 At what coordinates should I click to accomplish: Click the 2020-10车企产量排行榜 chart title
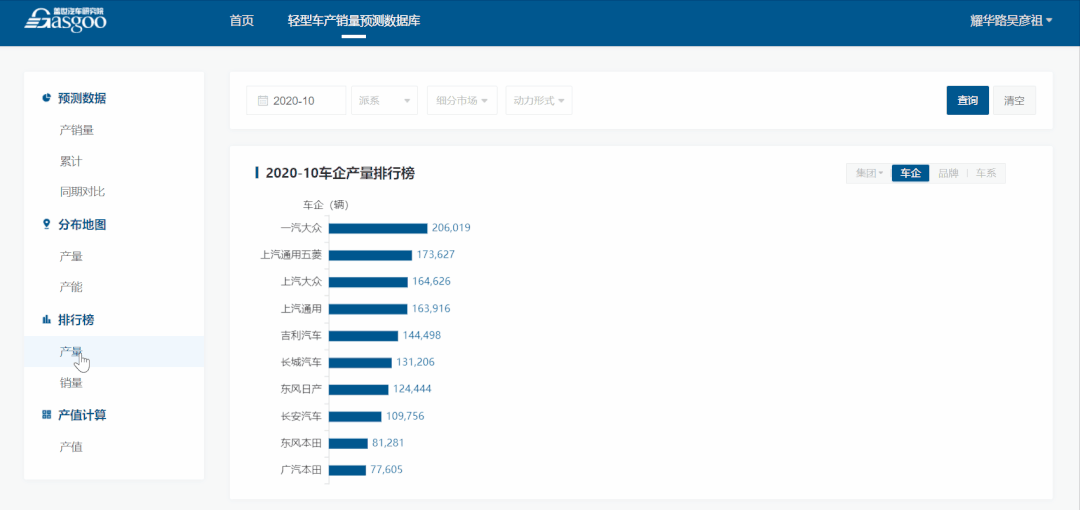[340, 174]
